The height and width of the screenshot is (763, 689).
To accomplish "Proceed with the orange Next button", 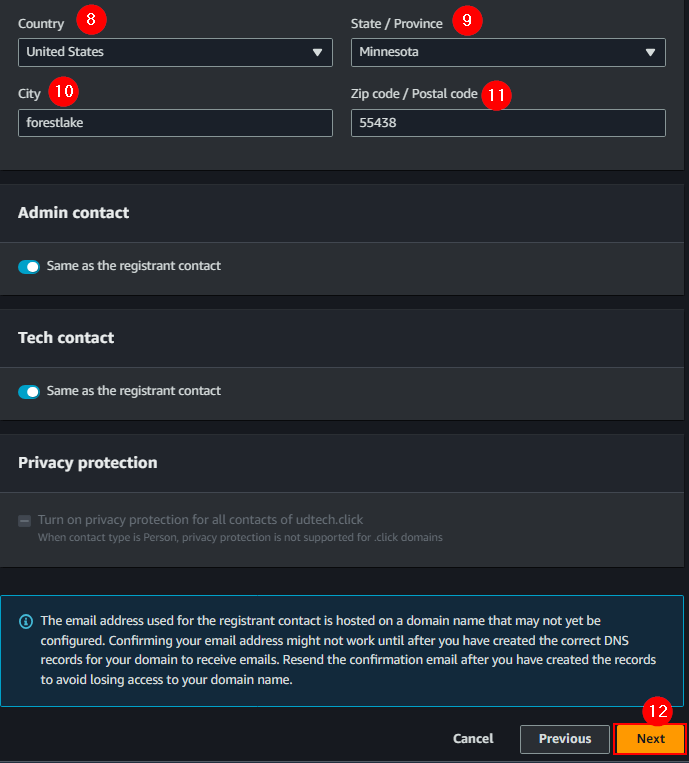I will click(650, 739).
